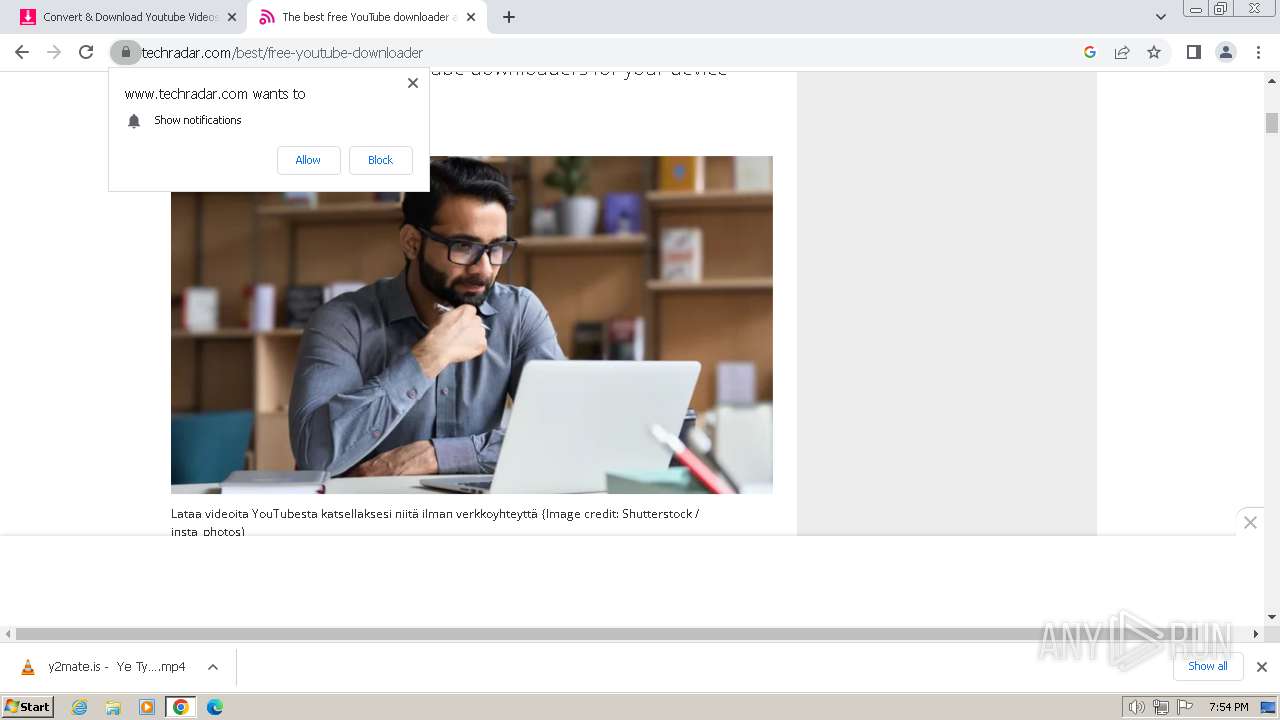Click the Google icon in address bar
The height and width of the screenshot is (720, 1280).
coord(1090,52)
